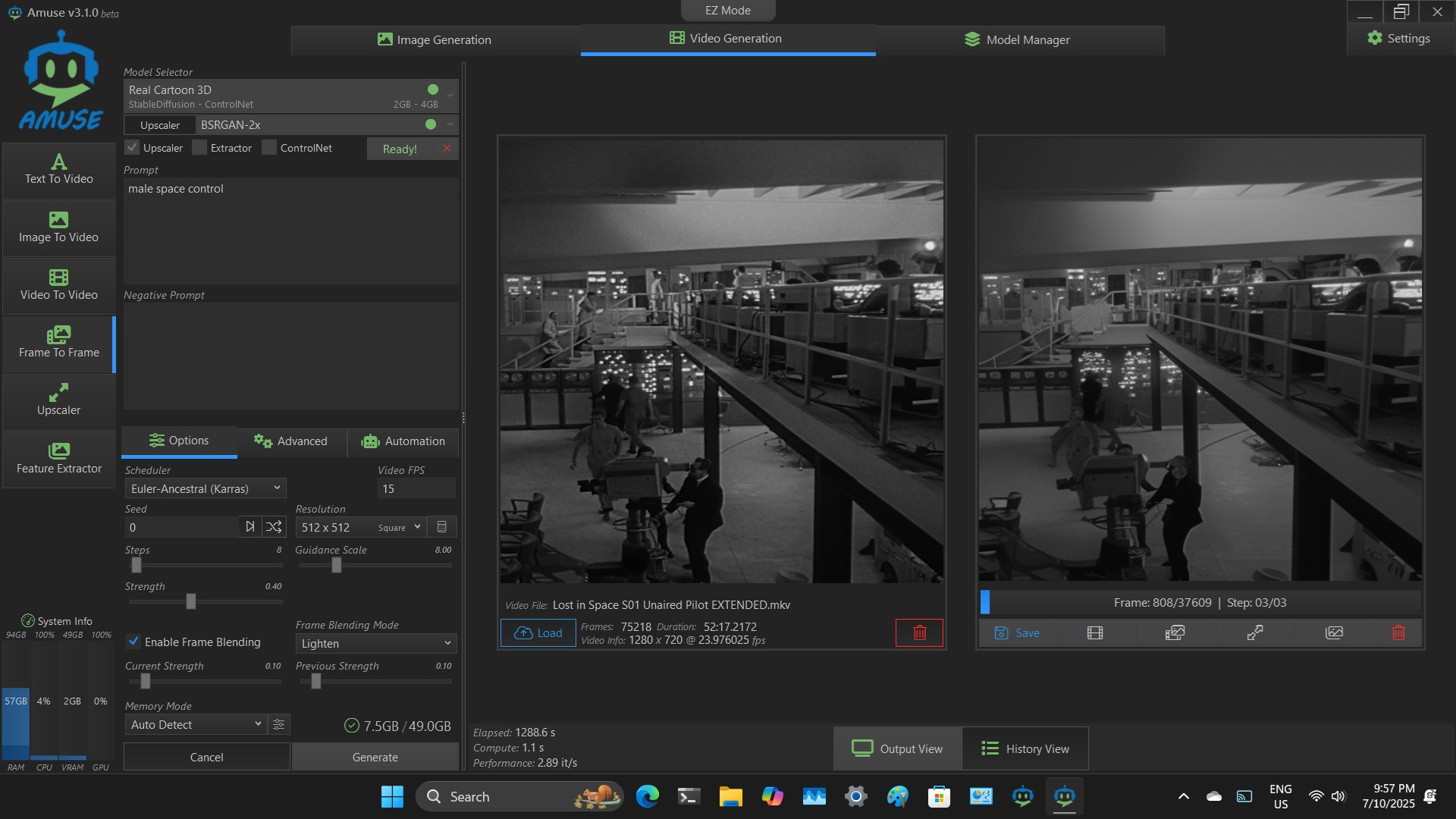Click red X next to Ready
The height and width of the screenshot is (819, 1456).
[447, 149]
